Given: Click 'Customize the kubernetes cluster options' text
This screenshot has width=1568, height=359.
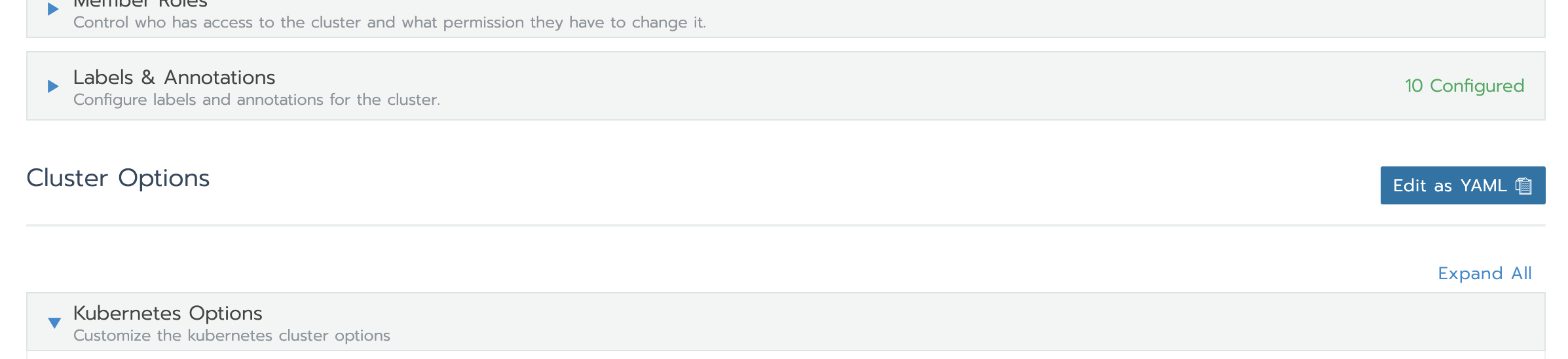Looking at the screenshot, I should [231, 335].
